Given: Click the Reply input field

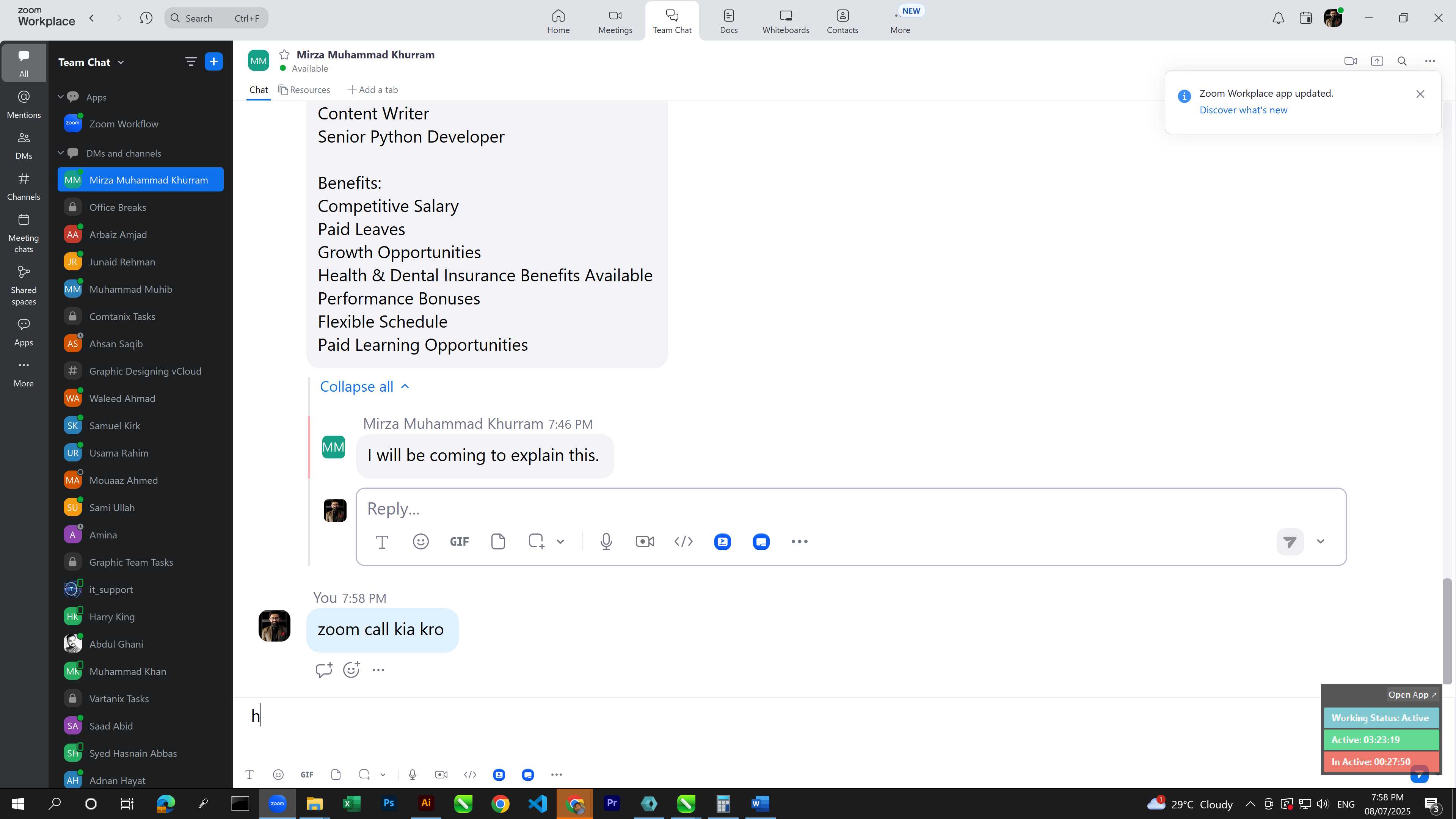Looking at the screenshot, I should [x=850, y=509].
